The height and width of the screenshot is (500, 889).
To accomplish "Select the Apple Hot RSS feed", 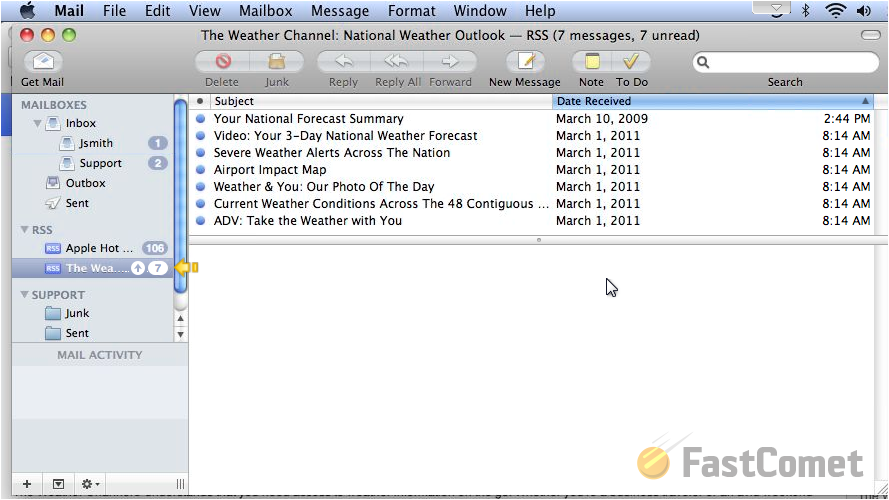I will point(92,248).
